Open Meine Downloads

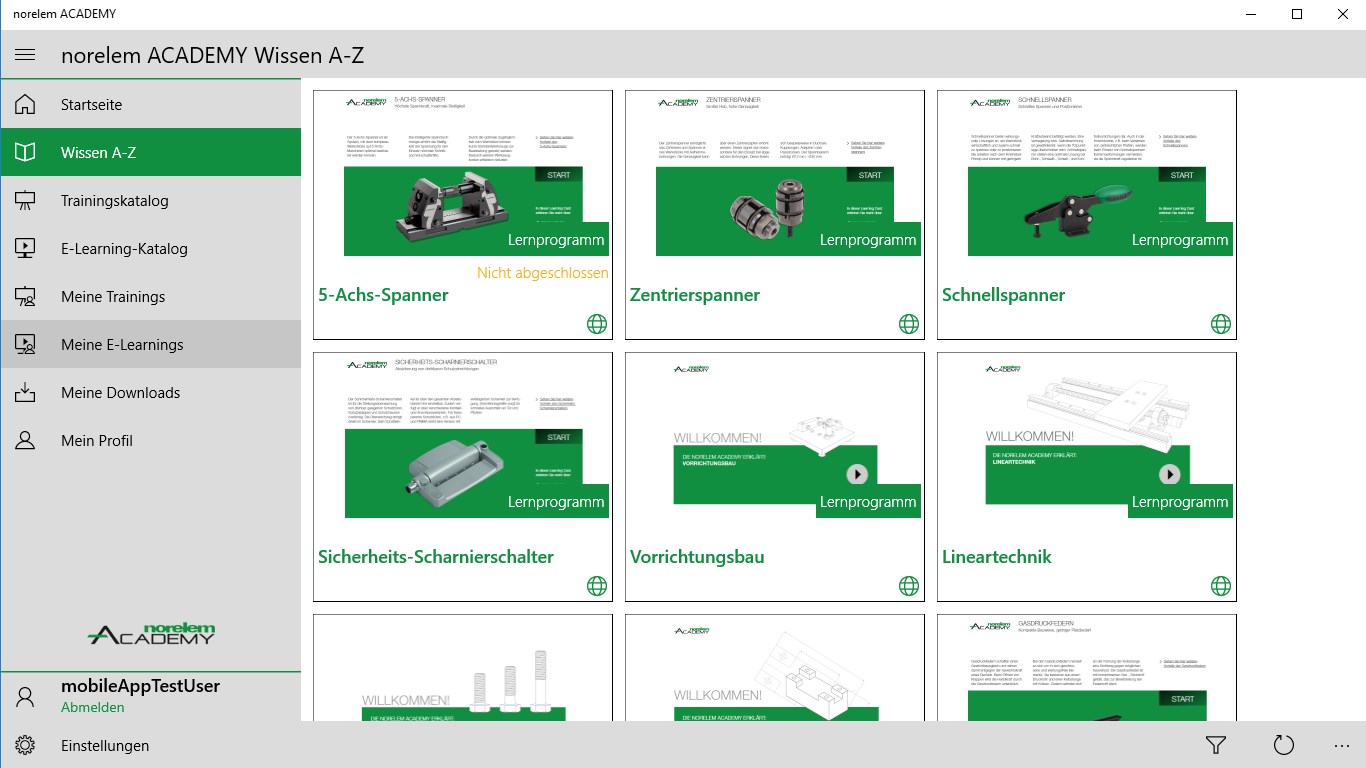point(150,392)
